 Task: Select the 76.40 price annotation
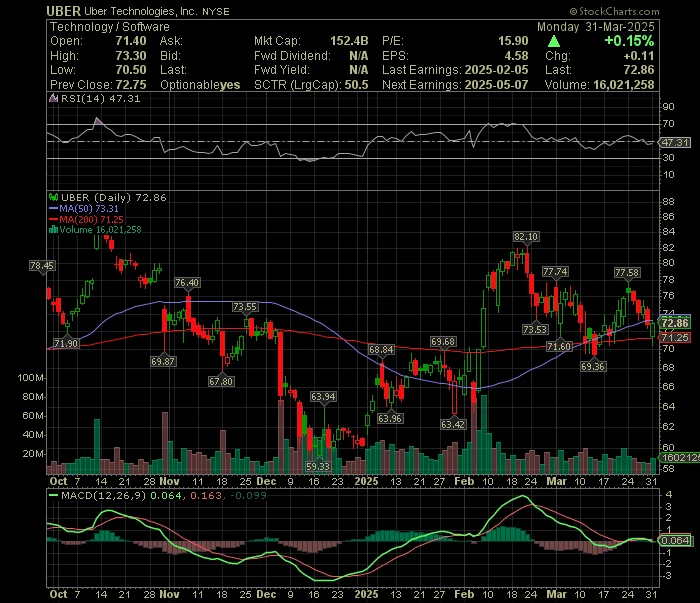187,283
